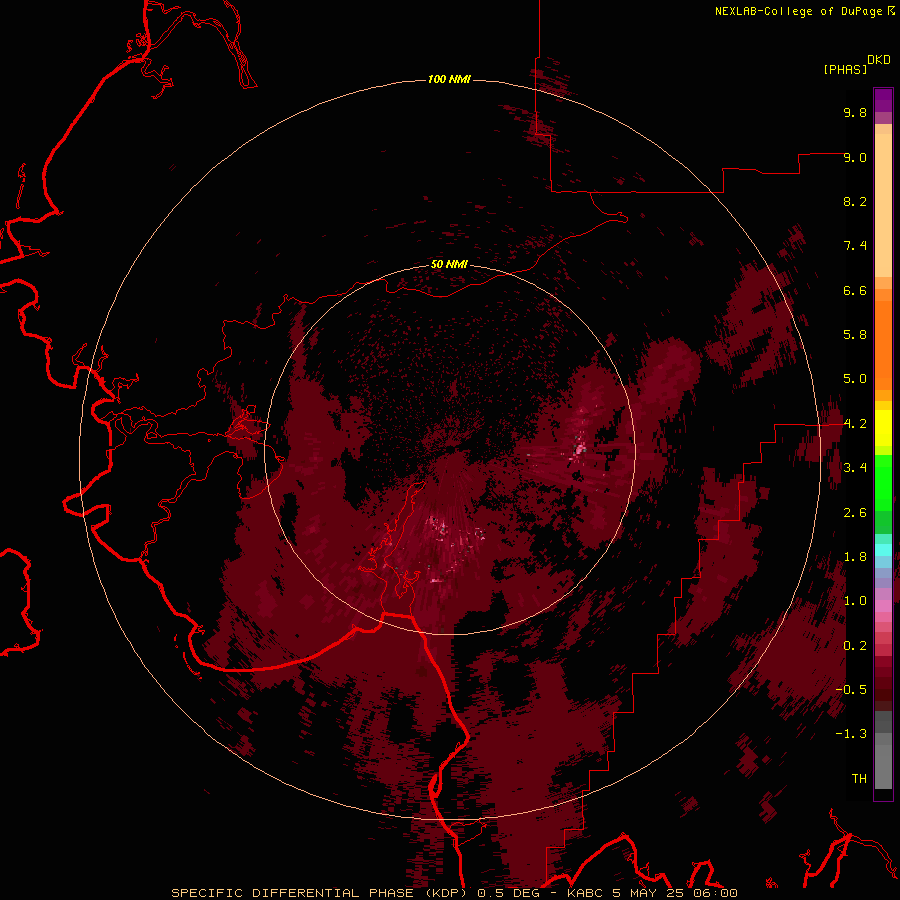
Task: Click the 8.2 legend value
Action: tap(855, 201)
